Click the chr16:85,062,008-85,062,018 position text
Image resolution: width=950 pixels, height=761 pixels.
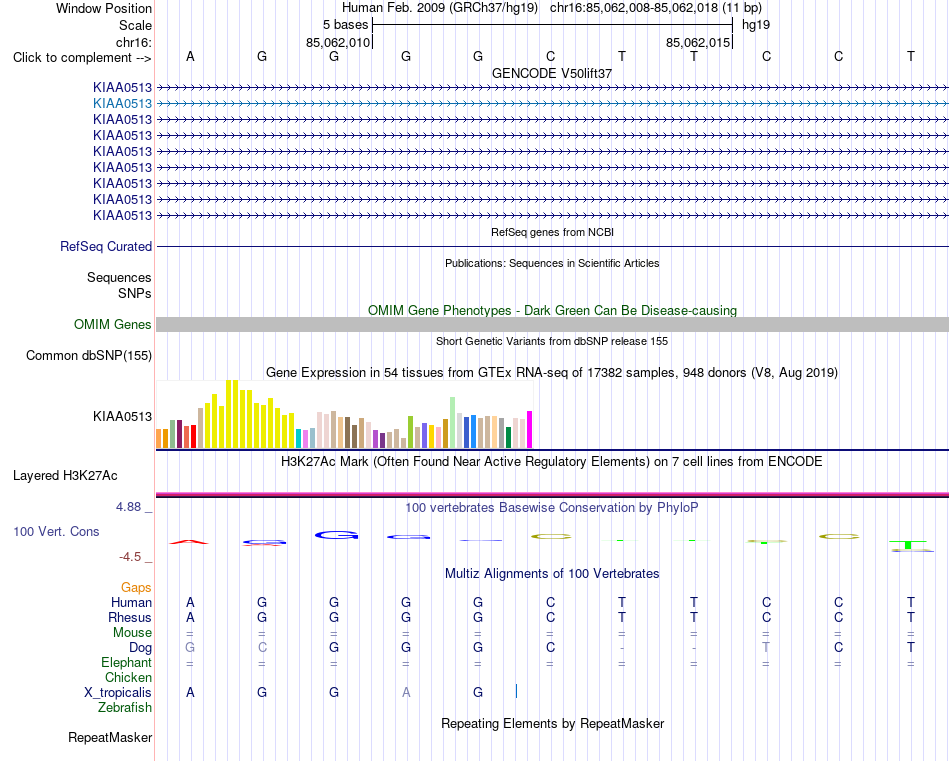634,8
